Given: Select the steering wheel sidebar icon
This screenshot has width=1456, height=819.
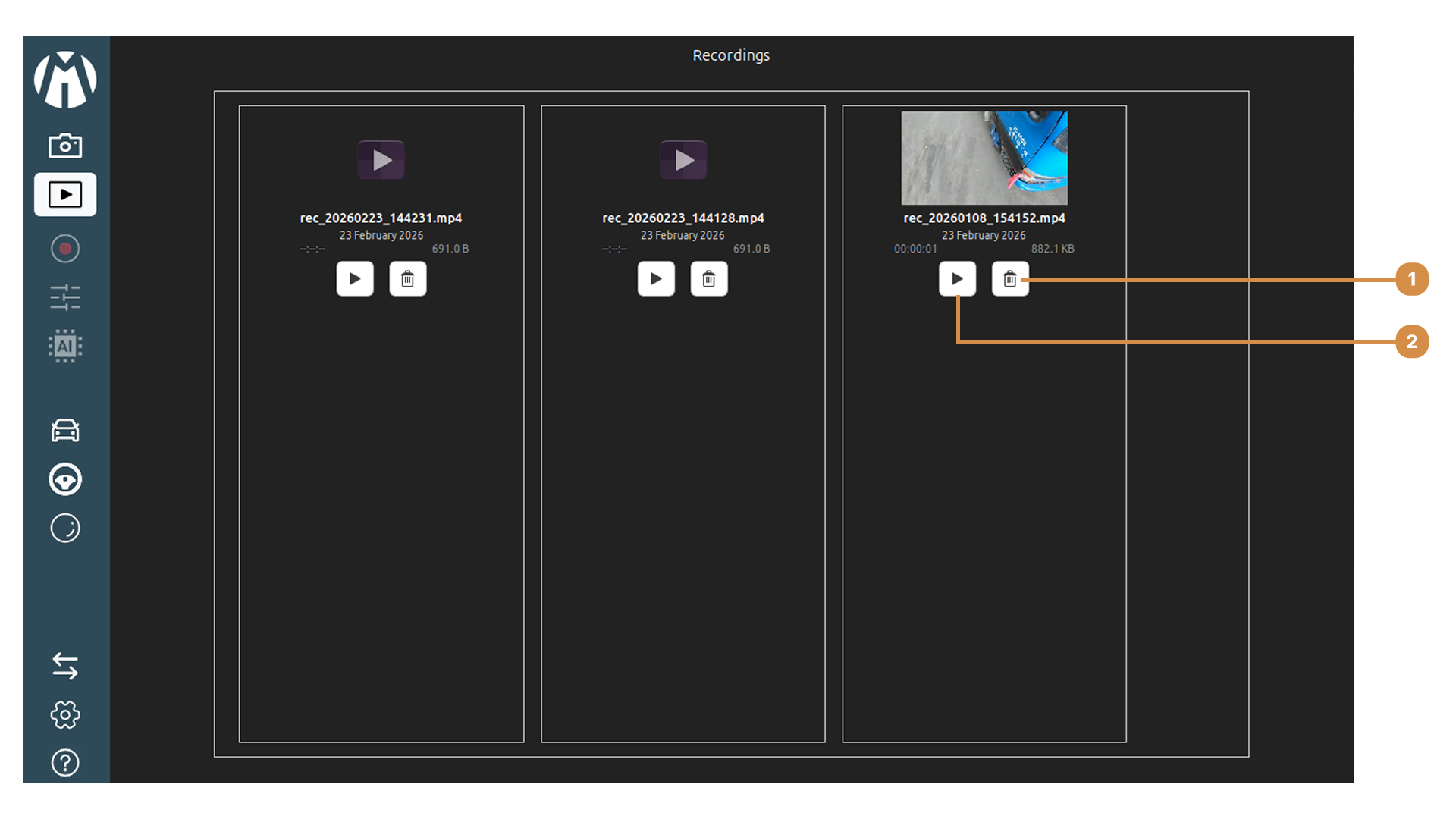Looking at the screenshot, I should tap(65, 479).
